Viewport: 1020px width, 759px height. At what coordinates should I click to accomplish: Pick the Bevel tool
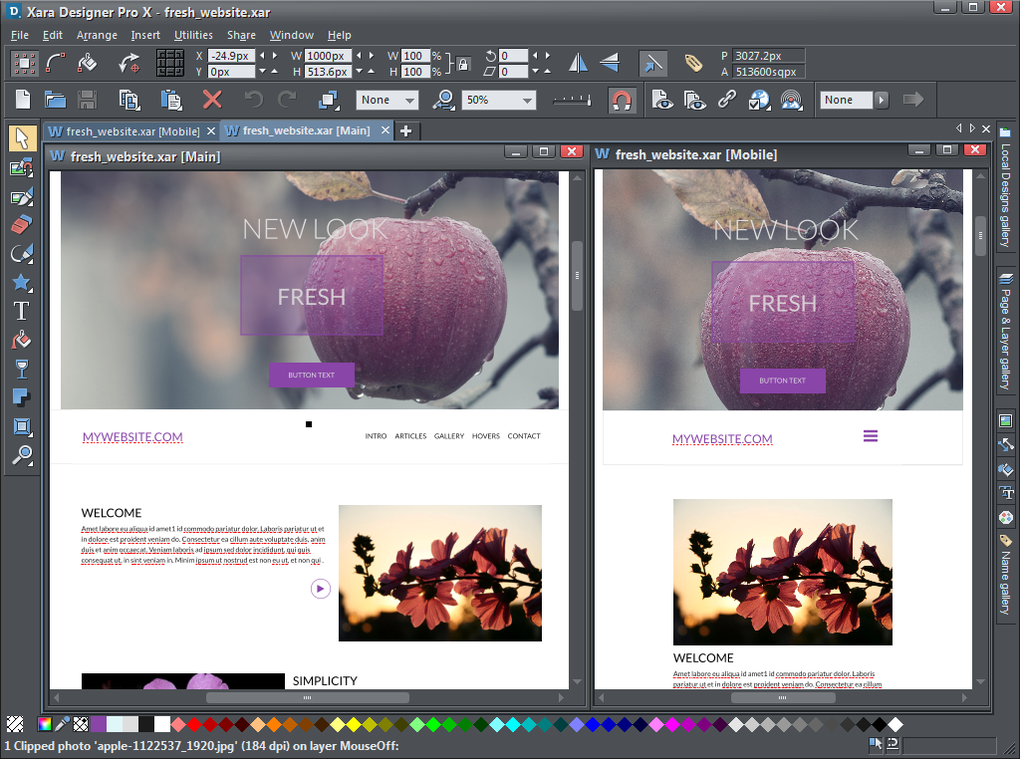click(x=21, y=427)
